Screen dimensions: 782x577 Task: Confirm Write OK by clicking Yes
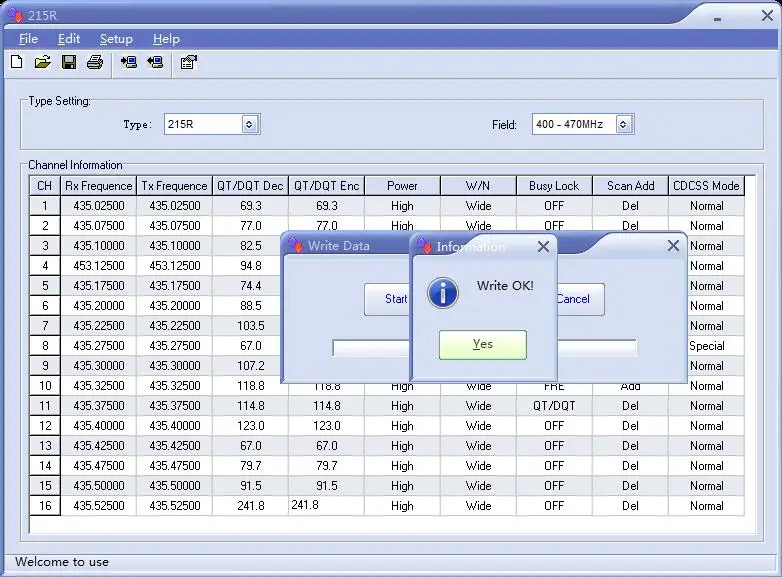pyautogui.click(x=483, y=344)
